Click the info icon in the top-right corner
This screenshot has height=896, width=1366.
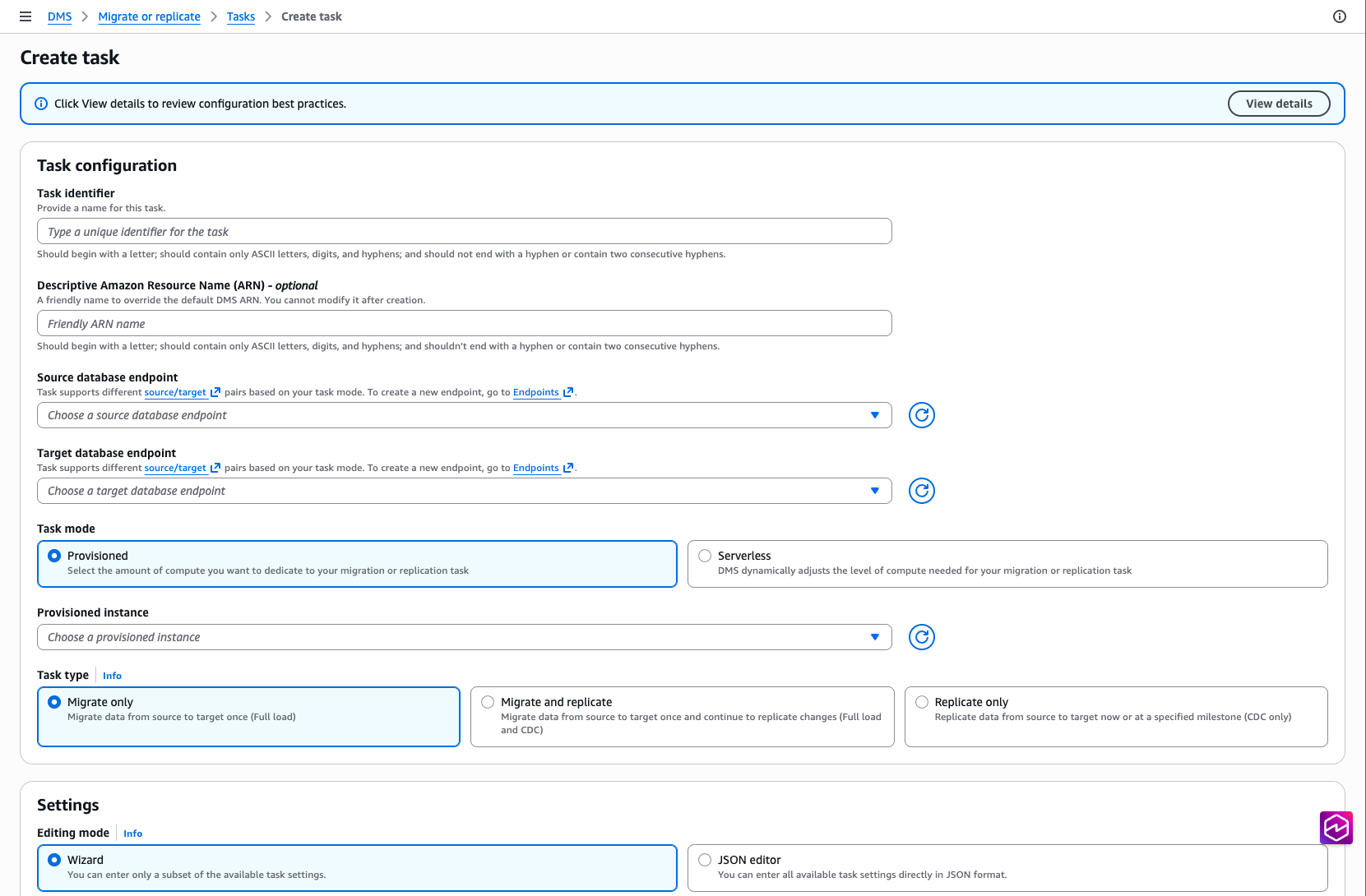coord(1340,16)
